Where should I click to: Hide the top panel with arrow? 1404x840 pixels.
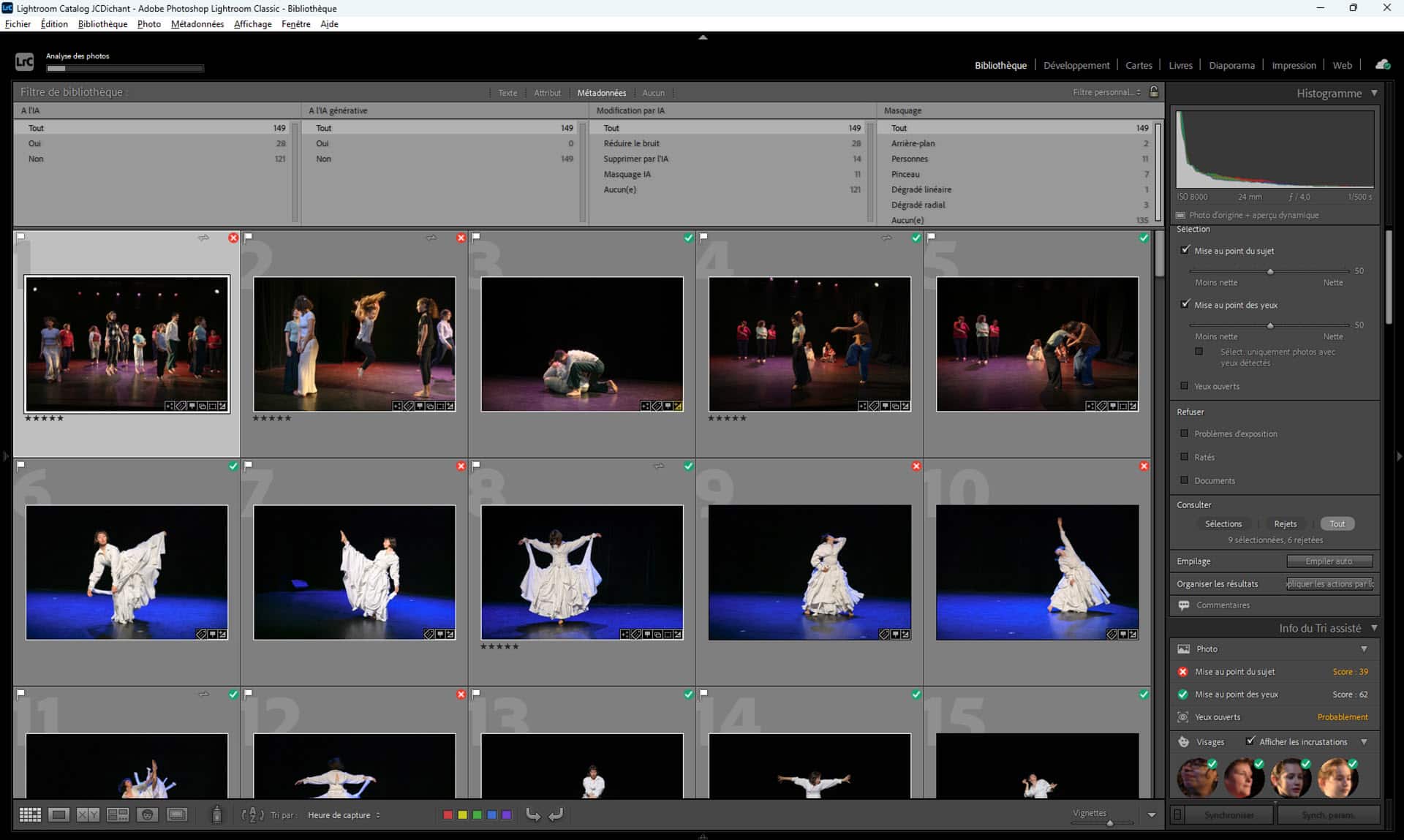(703, 37)
